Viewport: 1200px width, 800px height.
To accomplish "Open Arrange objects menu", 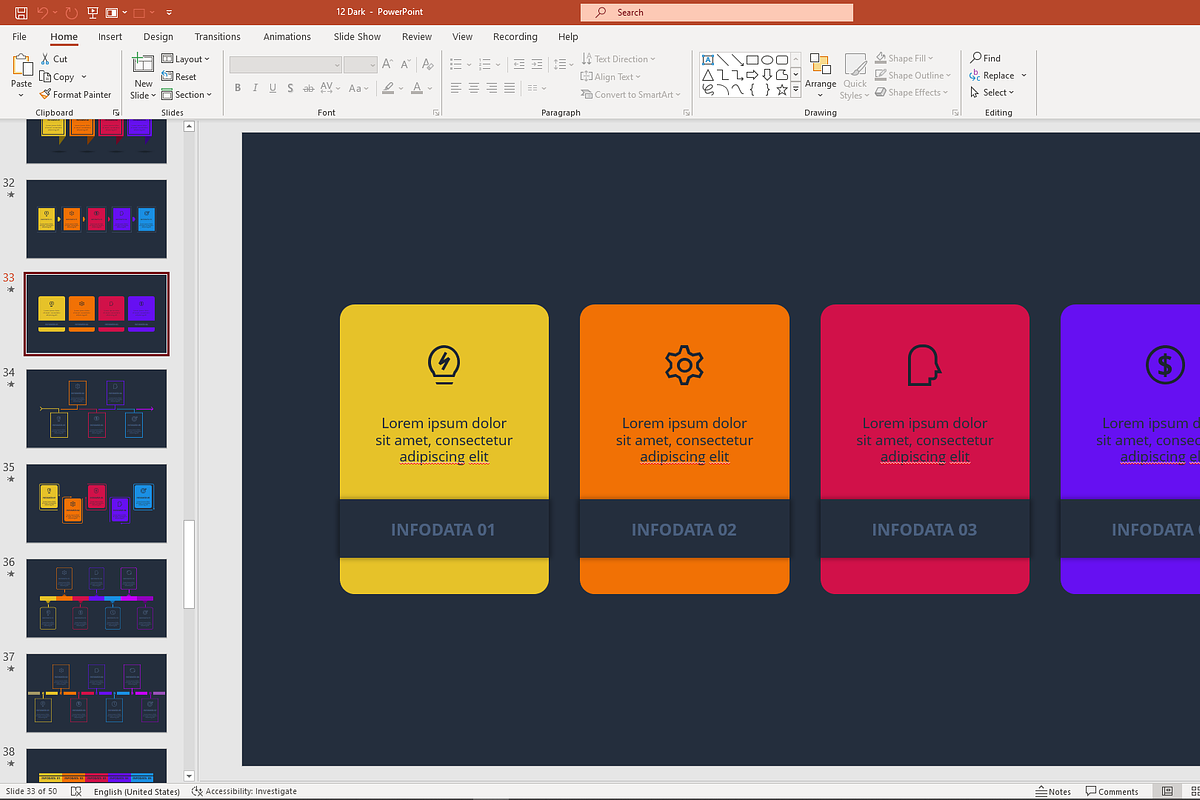I will 820,75.
